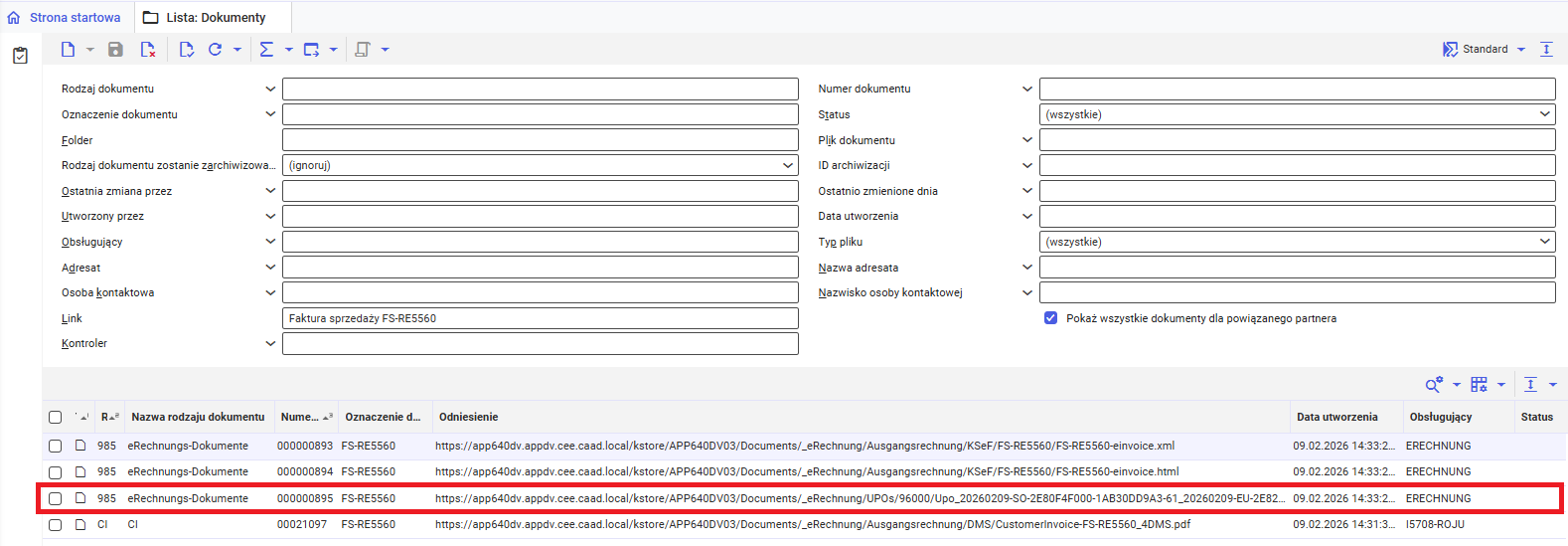Sort by the Data utworzenia column header
Screen dimensions: 1568x546
point(1336,417)
